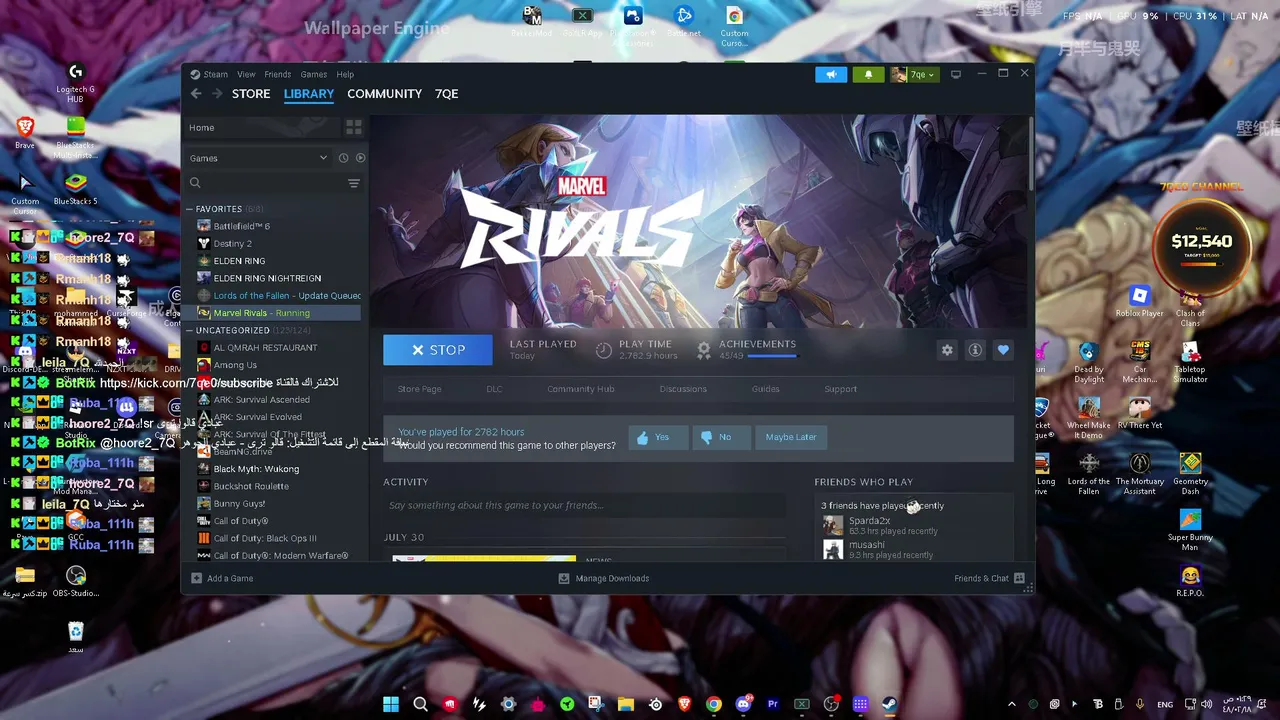
Task: Open friend Sparda2x's avatar
Action: tap(833, 525)
